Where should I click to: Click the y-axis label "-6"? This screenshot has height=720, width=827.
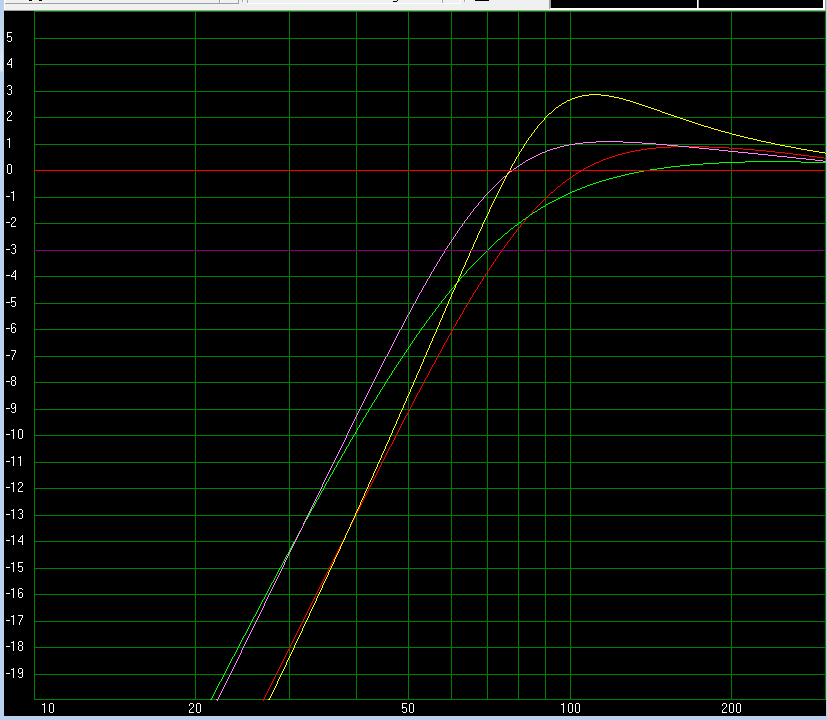pos(11,329)
